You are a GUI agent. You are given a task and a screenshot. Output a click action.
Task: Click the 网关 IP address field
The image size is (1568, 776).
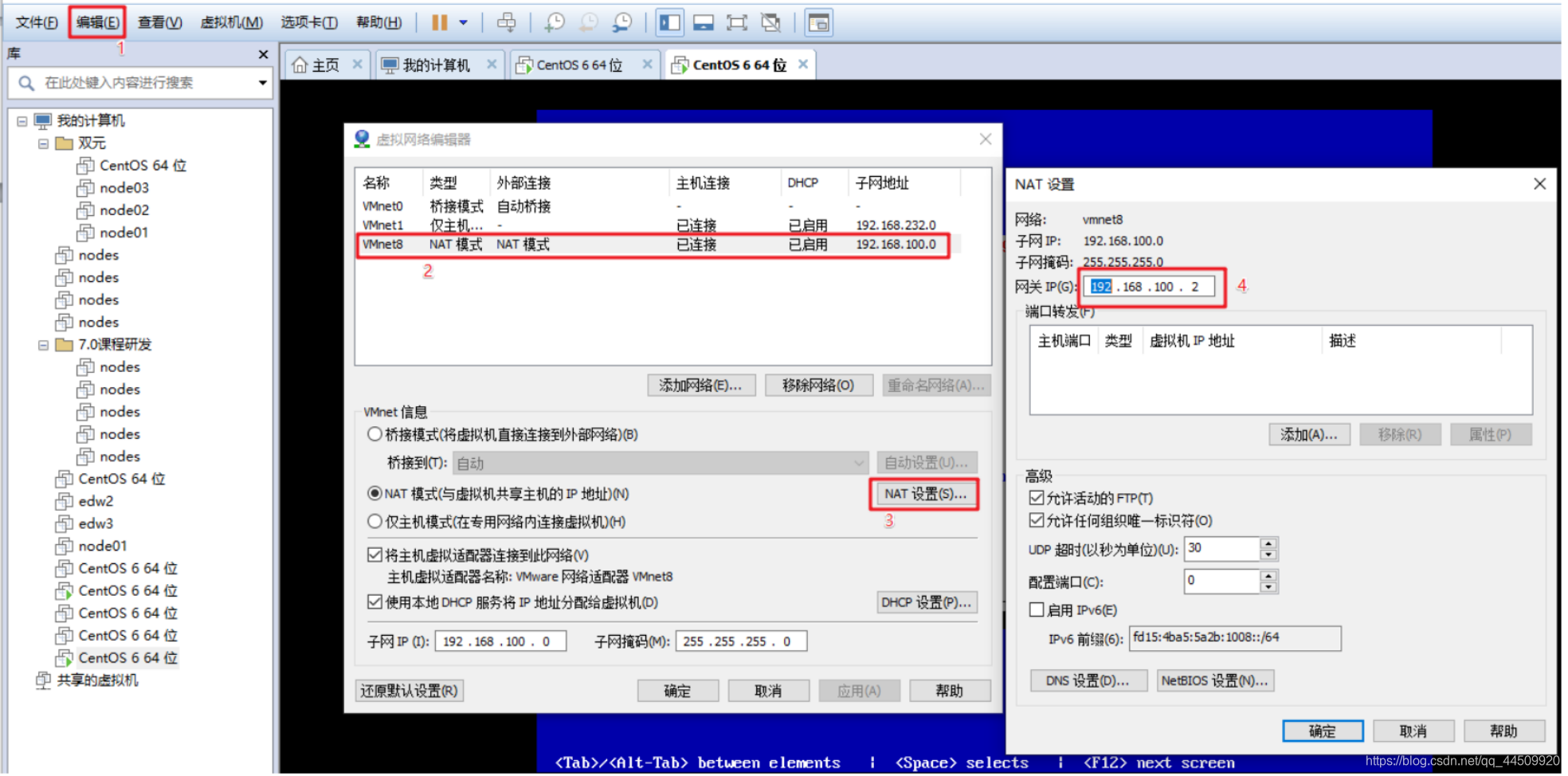[x=1150, y=287]
